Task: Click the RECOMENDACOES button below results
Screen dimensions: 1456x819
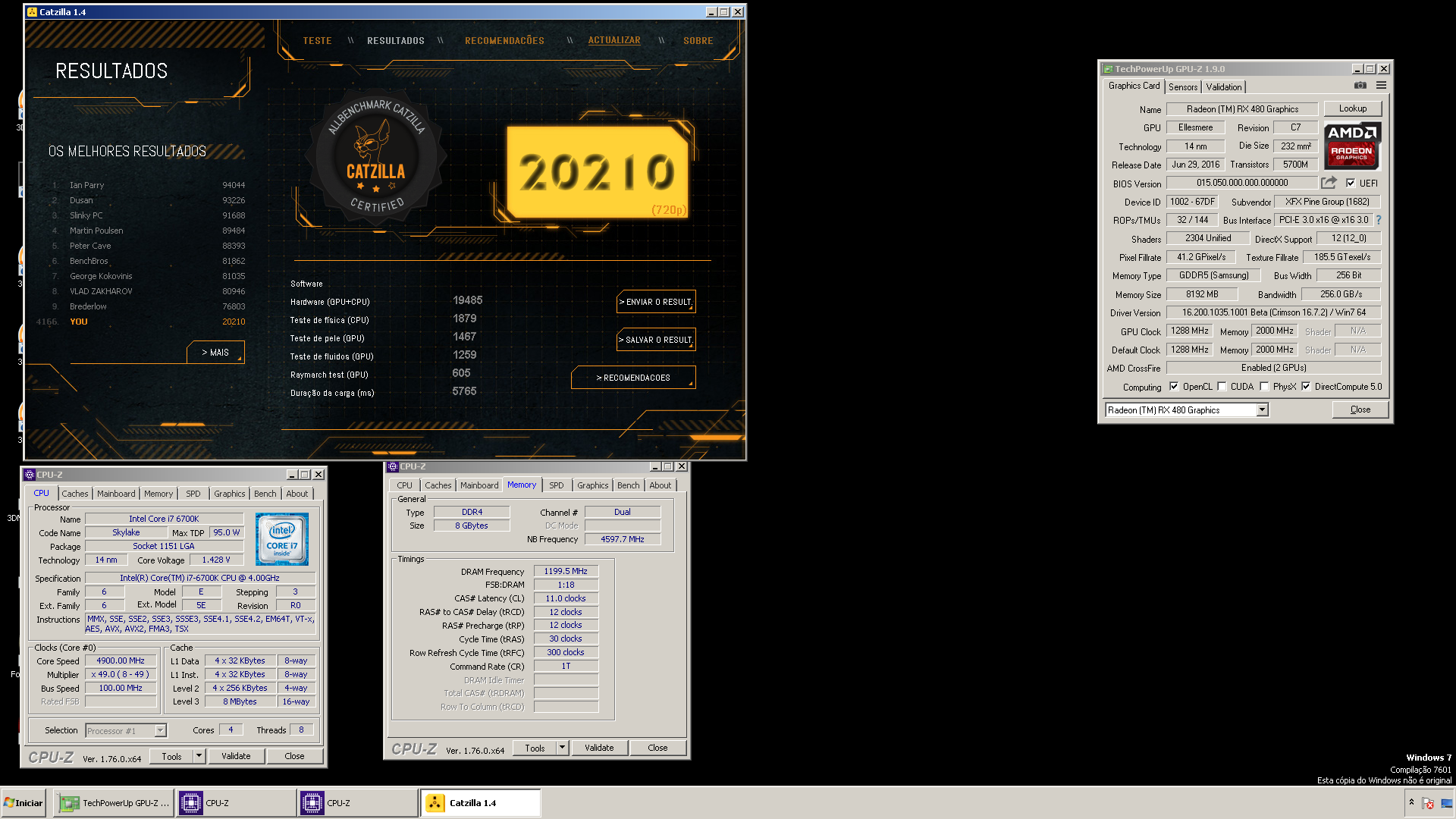Action: (633, 378)
